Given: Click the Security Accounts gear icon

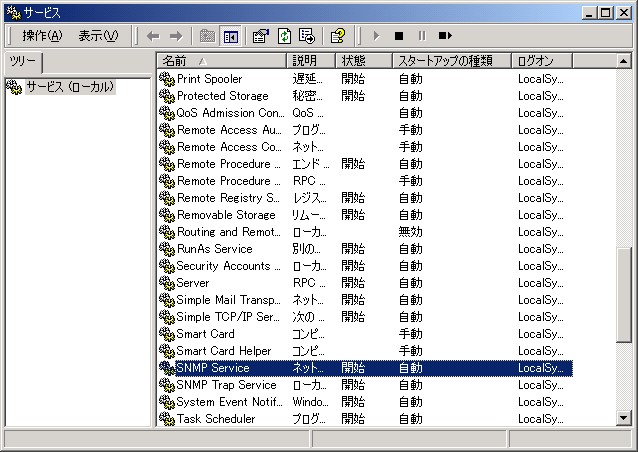Looking at the screenshot, I should 166,266.
